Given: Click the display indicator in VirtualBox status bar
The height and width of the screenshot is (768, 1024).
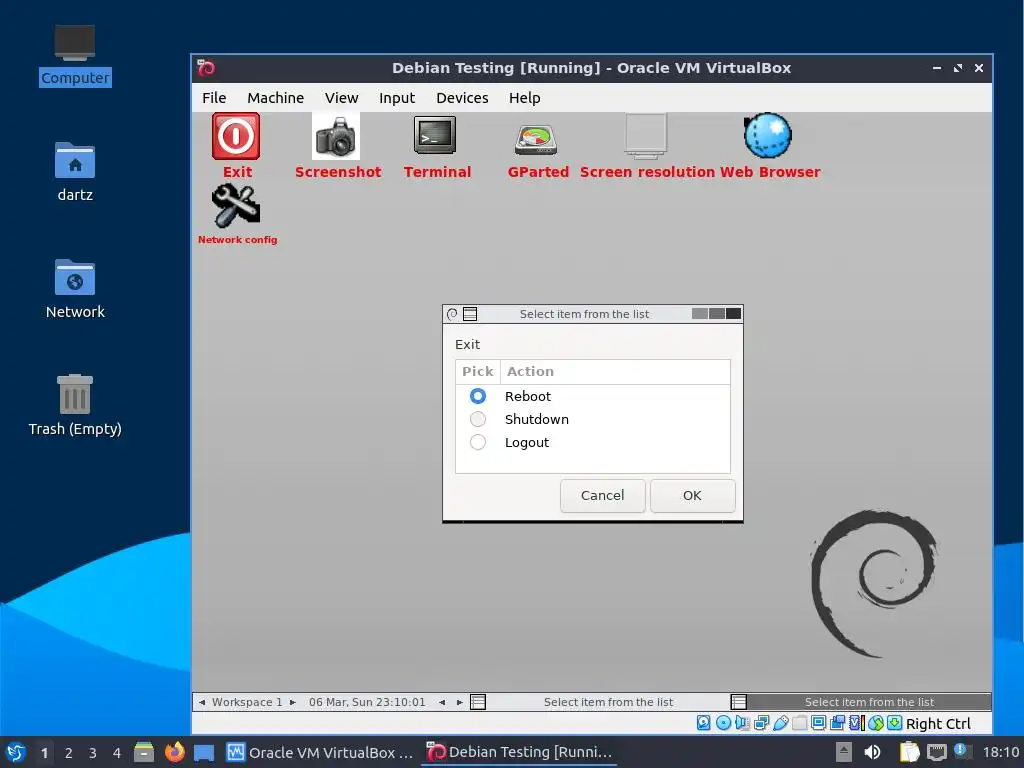Looking at the screenshot, I should tap(818, 723).
